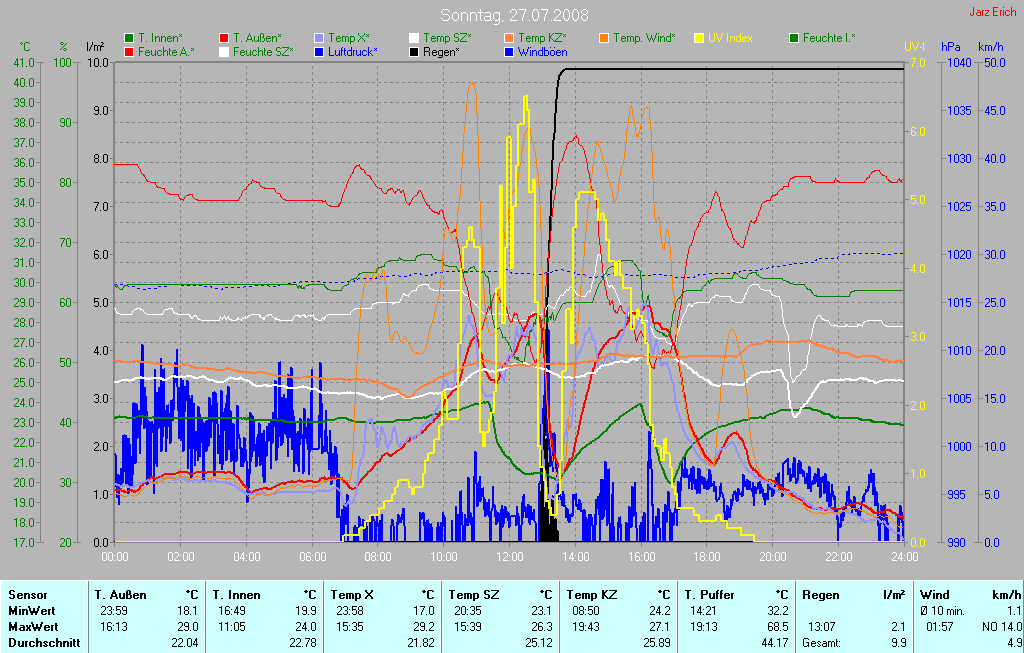
Task: Click the red T. Außen* legend swatch
Action: (x=224, y=39)
